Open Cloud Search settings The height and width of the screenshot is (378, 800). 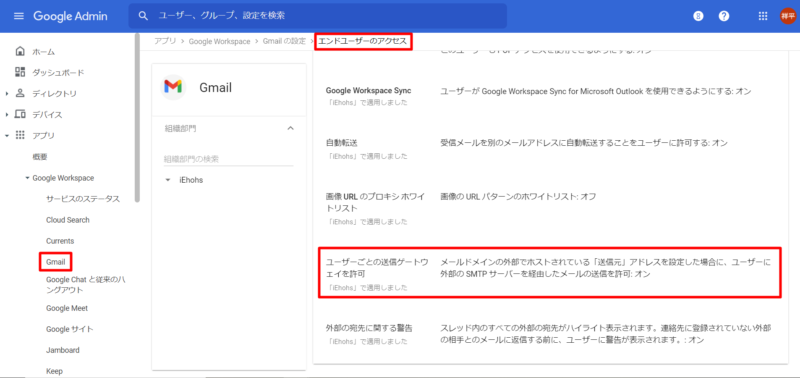(67, 220)
